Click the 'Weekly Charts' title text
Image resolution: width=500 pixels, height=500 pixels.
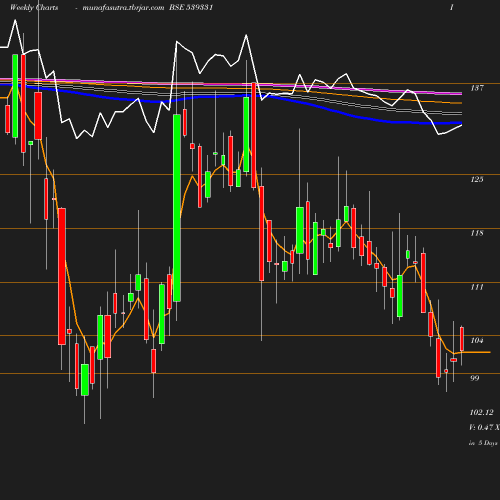34,7
